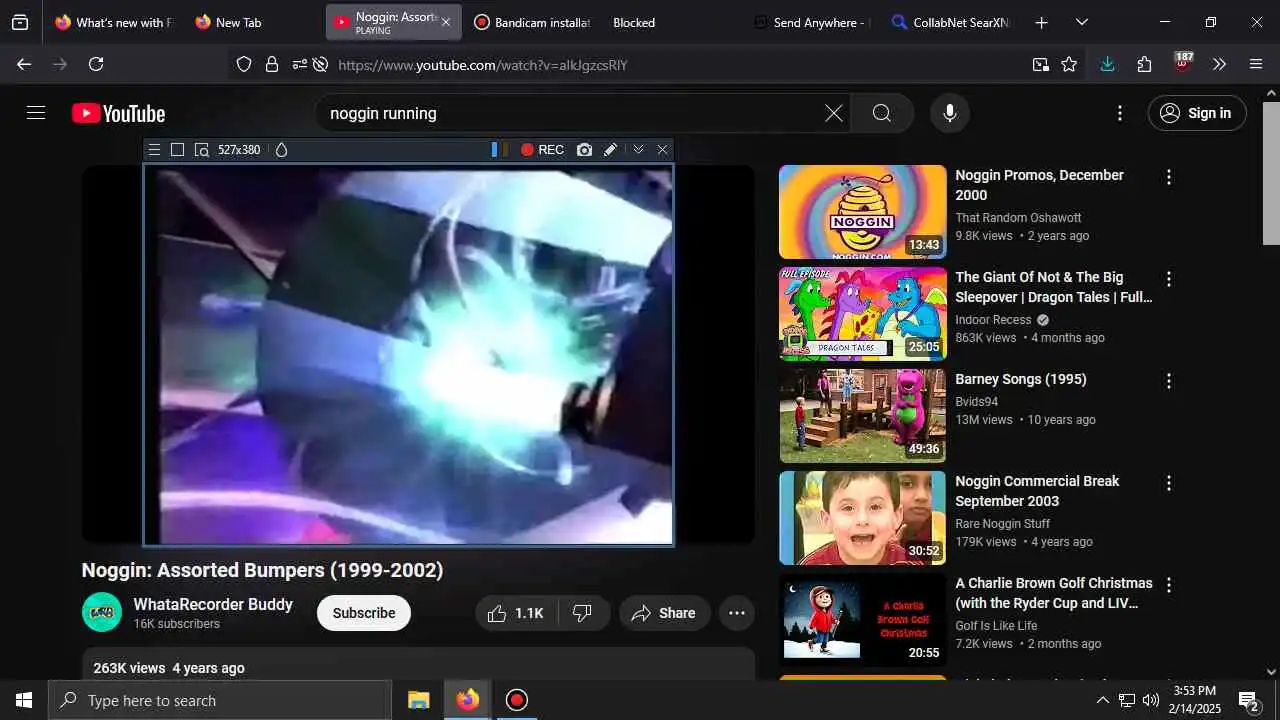1280x720 pixels.
Task: Open options for Barney Songs video
Action: (1168, 381)
